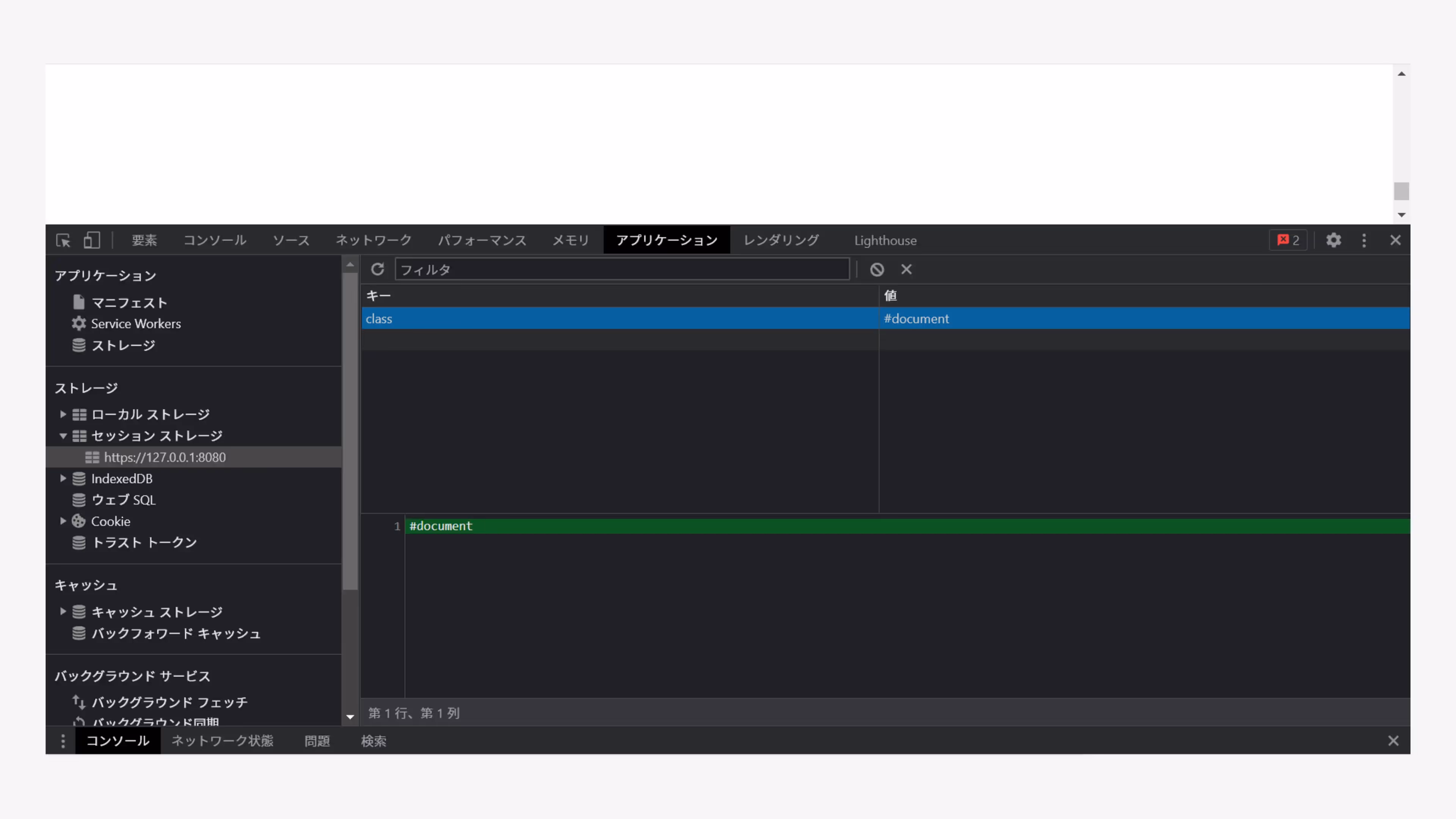The height and width of the screenshot is (819, 1456).
Task: Close the bottom drawer panel
Action: pyautogui.click(x=1393, y=741)
